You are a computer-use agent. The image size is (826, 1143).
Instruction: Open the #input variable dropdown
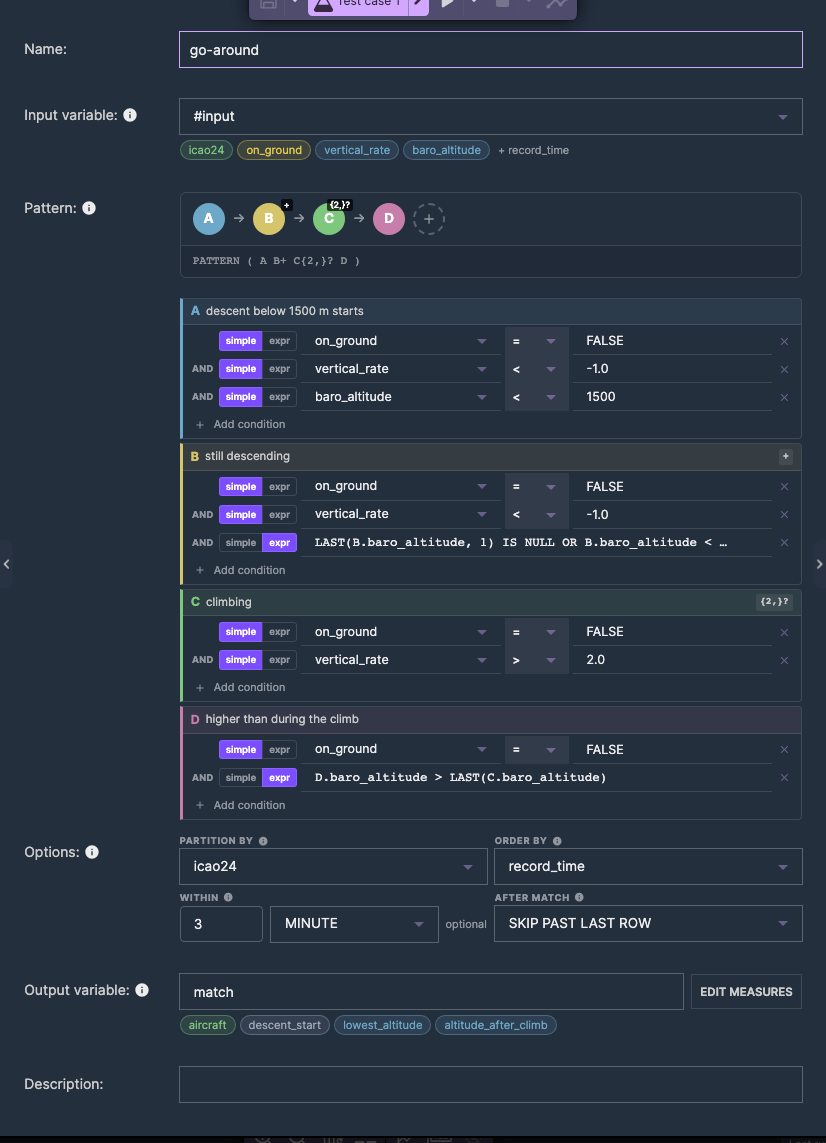(491, 117)
